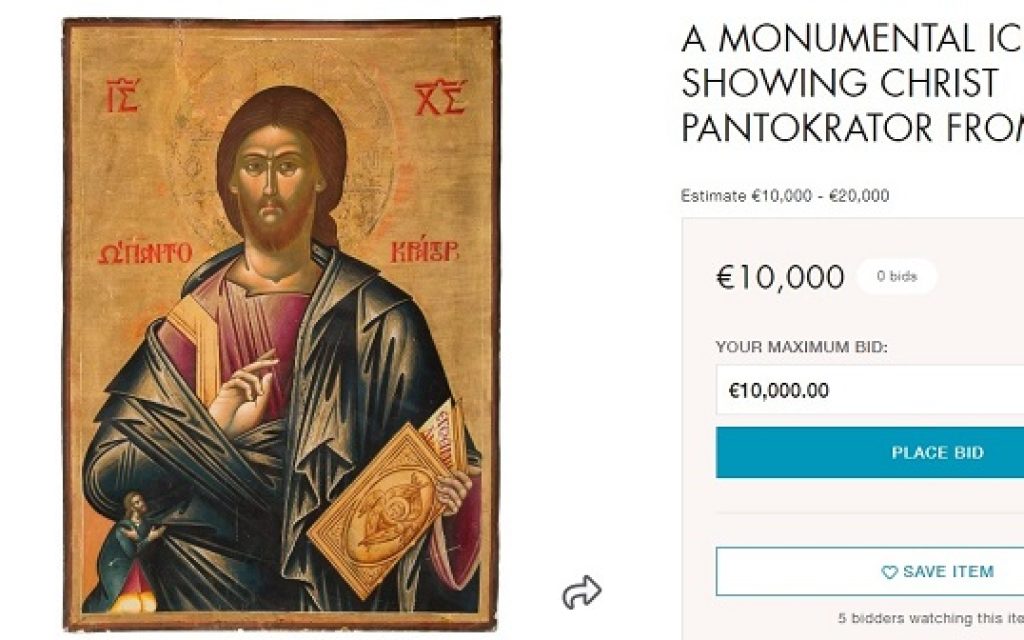Click the current €10,000 price

pos(780,277)
